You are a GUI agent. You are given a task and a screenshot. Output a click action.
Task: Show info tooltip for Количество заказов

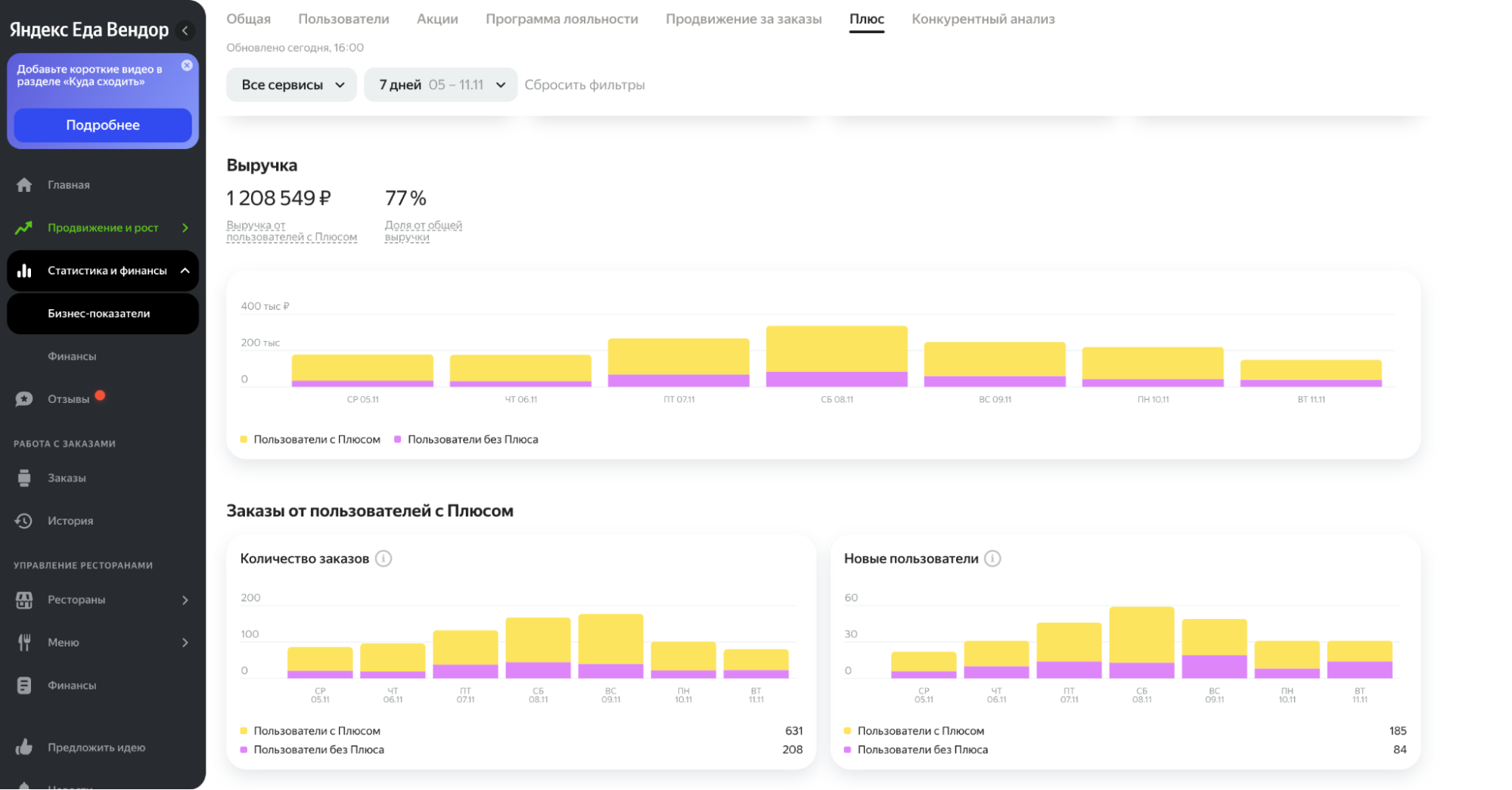pos(383,559)
